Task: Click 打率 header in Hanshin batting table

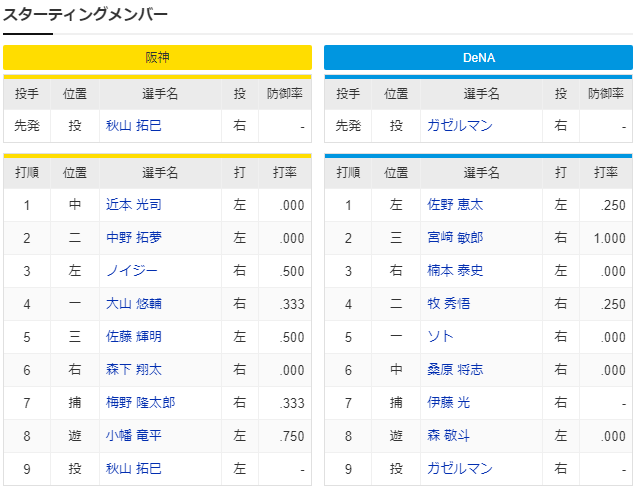Action: (x=285, y=173)
